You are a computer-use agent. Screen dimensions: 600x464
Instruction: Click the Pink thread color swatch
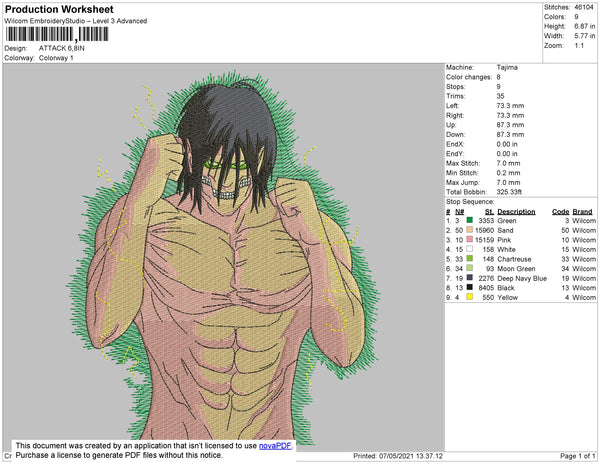click(470, 239)
